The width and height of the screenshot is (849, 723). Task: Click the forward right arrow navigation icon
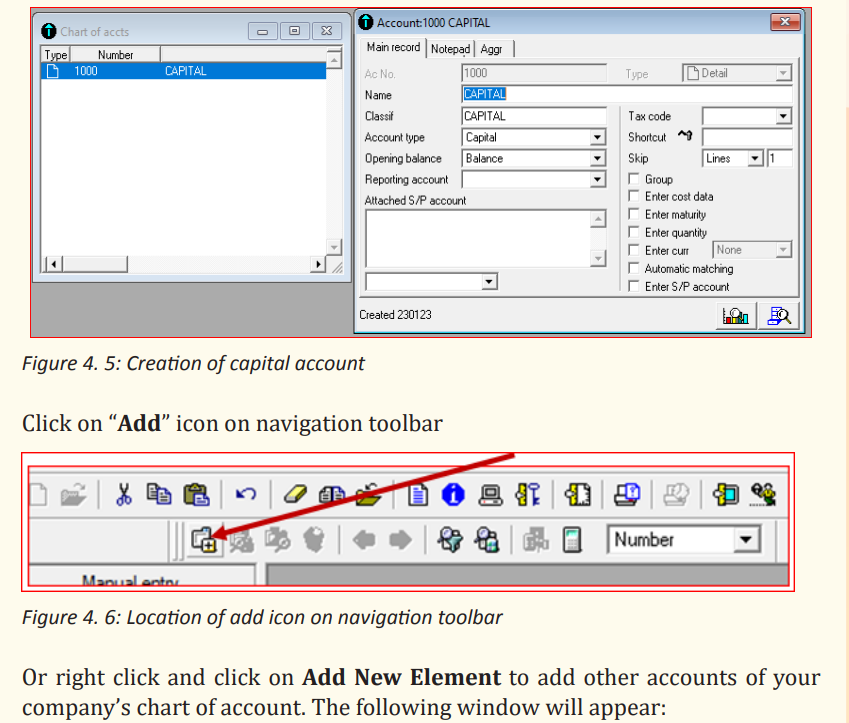[x=400, y=540]
